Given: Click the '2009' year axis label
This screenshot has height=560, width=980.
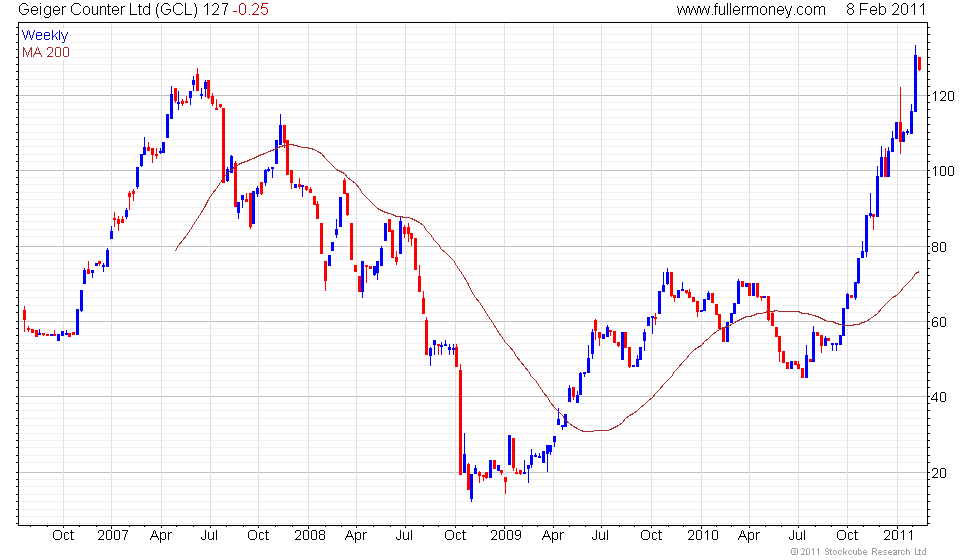Looking at the screenshot, I should (x=506, y=536).
